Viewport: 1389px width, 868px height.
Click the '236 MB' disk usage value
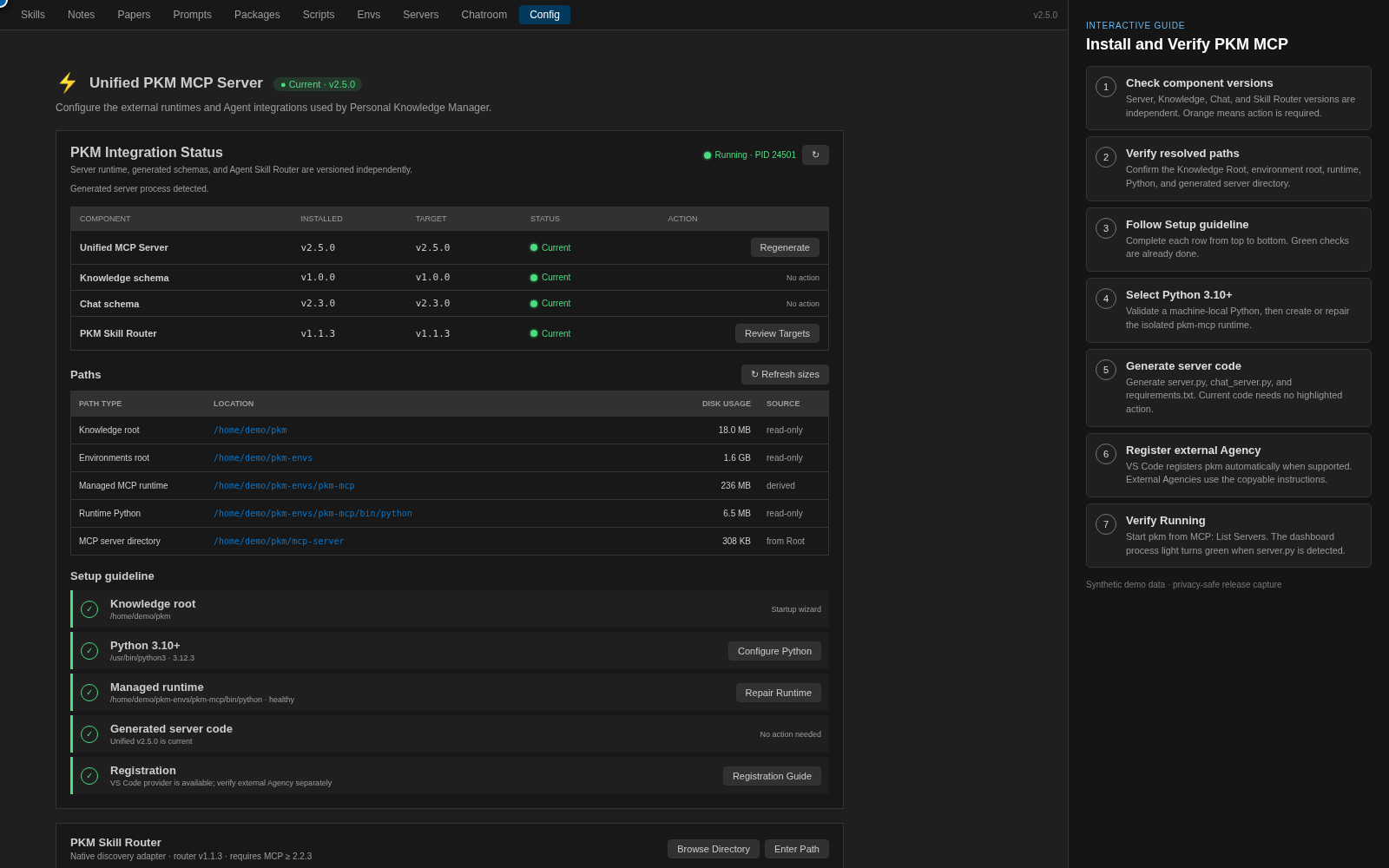(x=735, y=486)
